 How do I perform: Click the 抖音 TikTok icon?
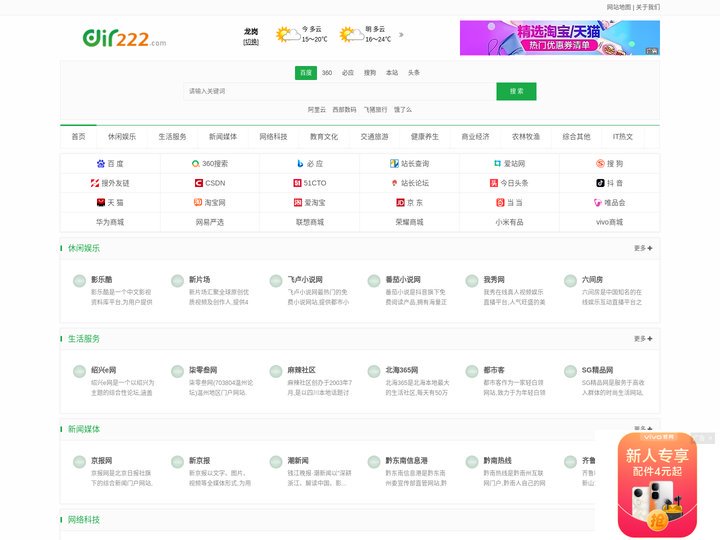pos(600,183)
